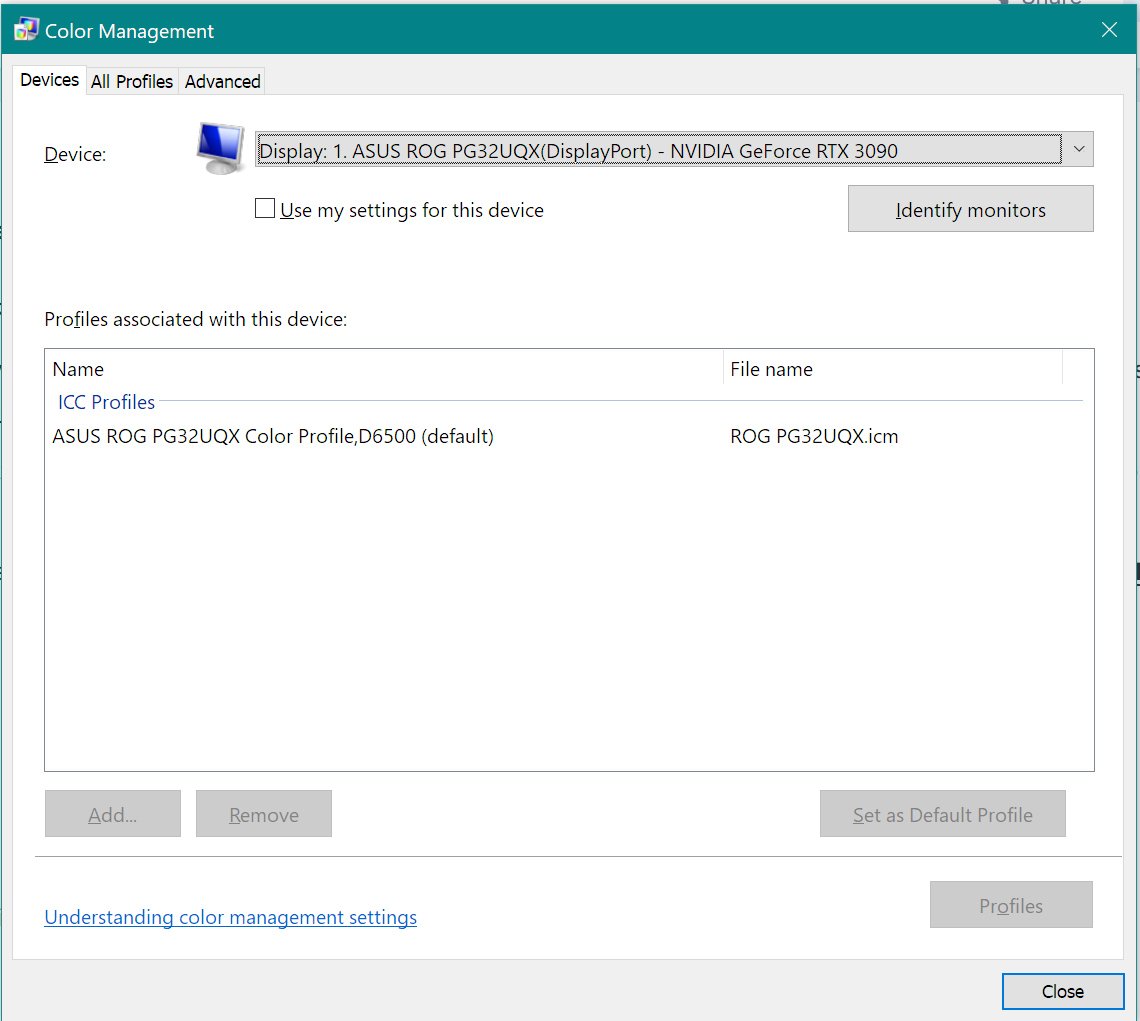Select ASUS ROG PG32UQX Color Profile row
This screenshot has width=1140, height=1021.
tap(569, 436)
